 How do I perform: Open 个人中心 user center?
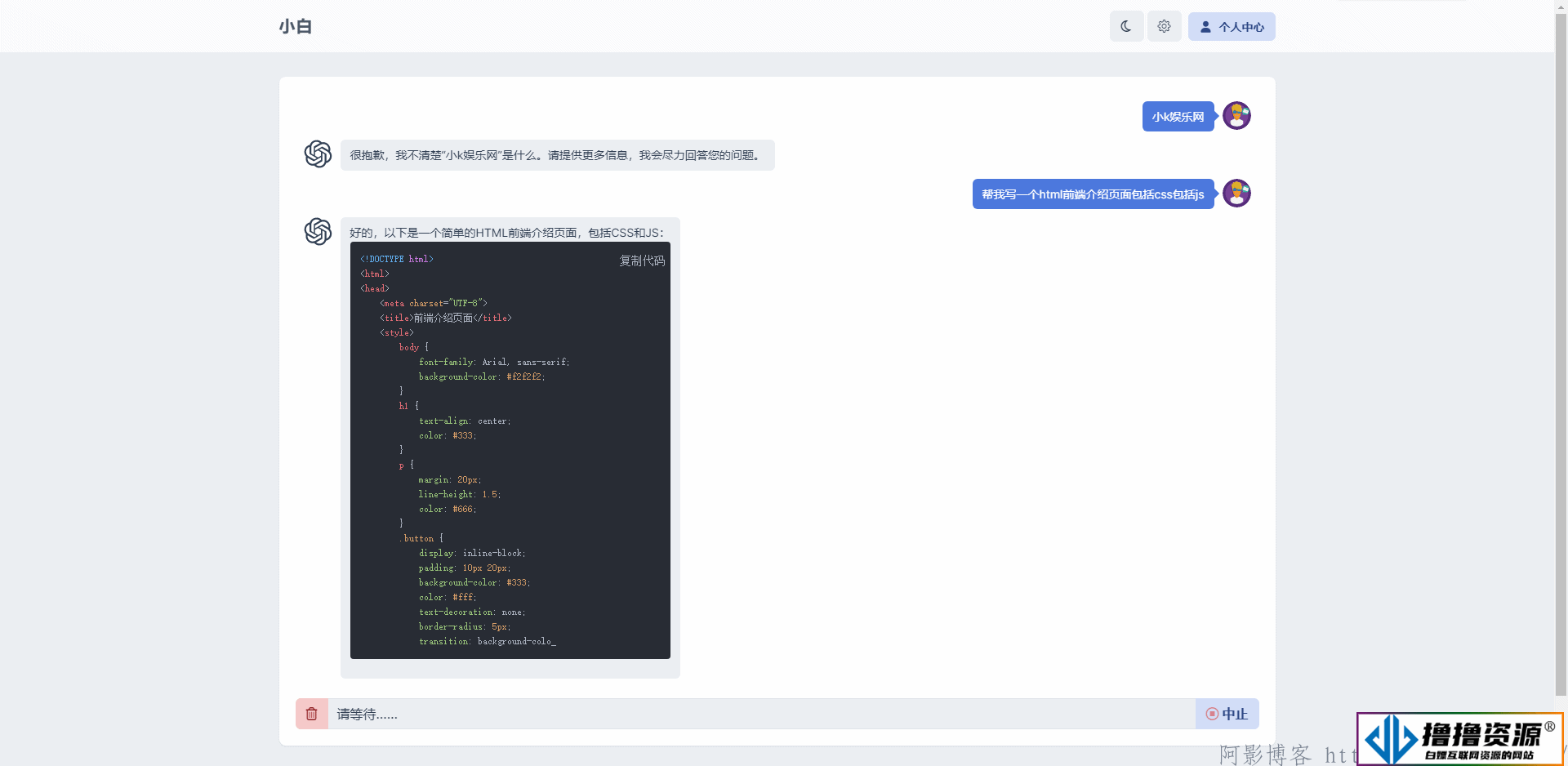coord(1232,26)
